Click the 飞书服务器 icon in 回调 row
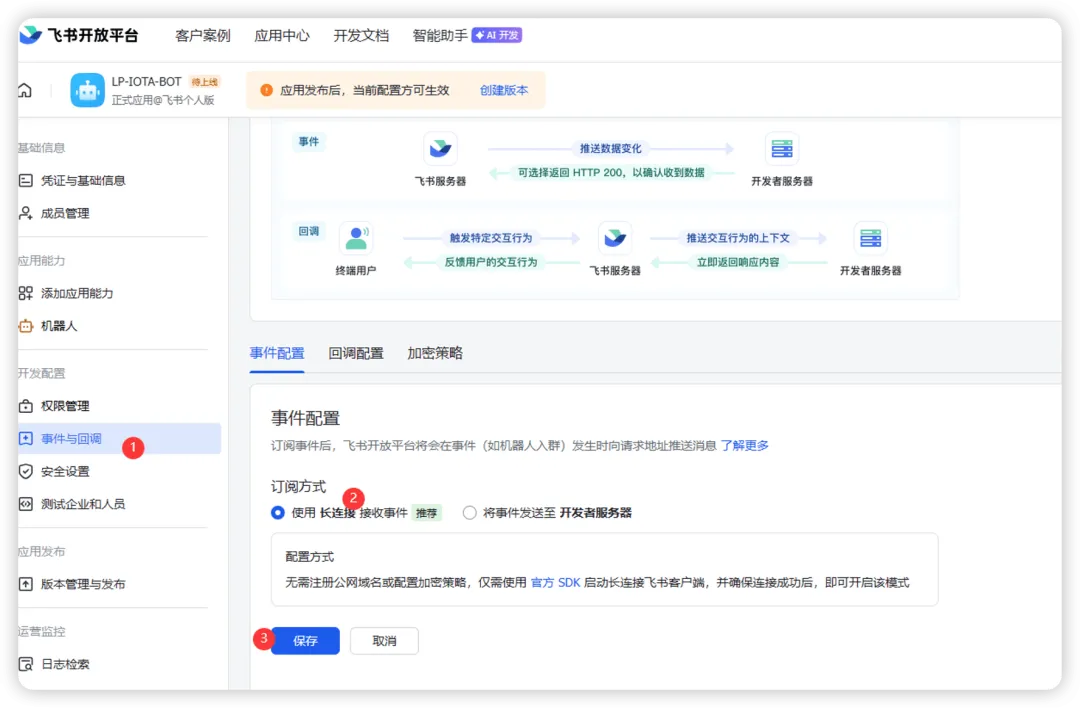This screenshot has width=1080, height=708. 615,238
